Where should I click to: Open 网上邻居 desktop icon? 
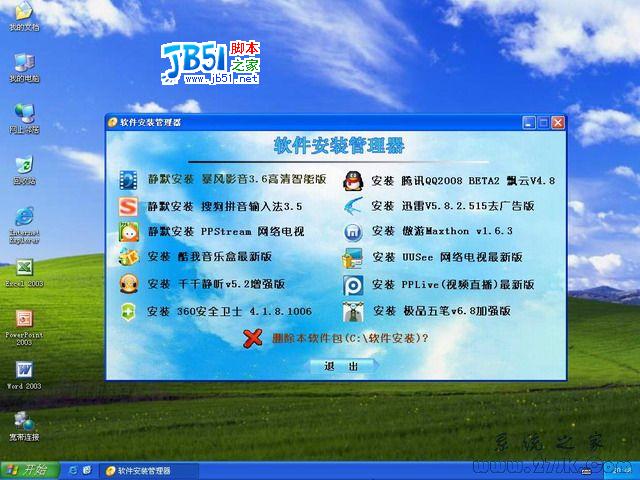(24, 119)
